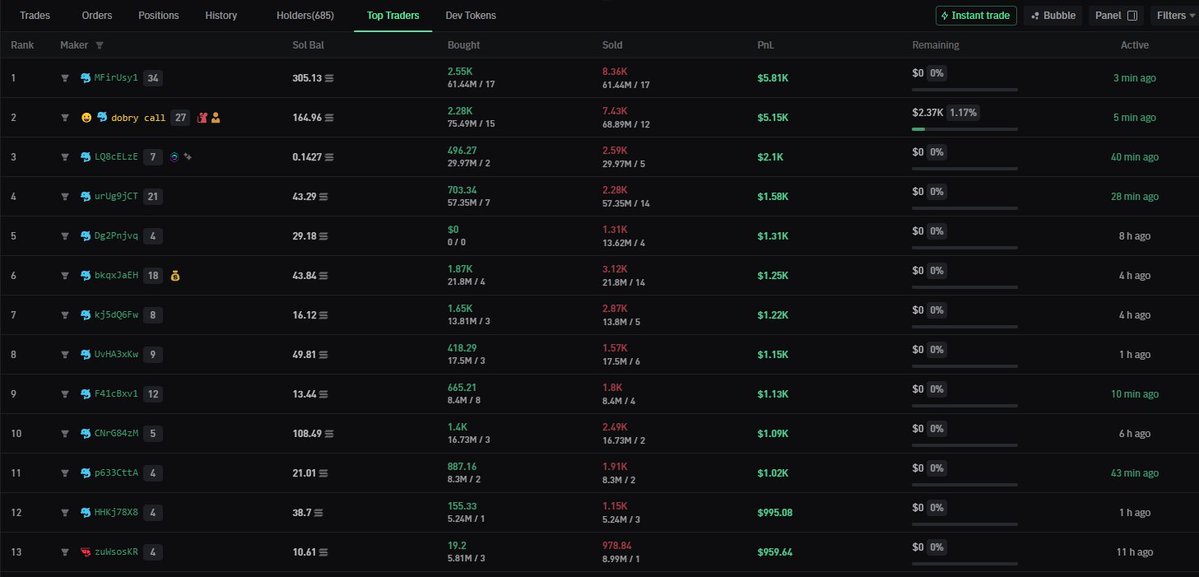Image resolution: width=1199 pixels, height=577 pixels.
Task: Click the filter funnel in kj5dQ6Fw row
Action: click(65, 315)
